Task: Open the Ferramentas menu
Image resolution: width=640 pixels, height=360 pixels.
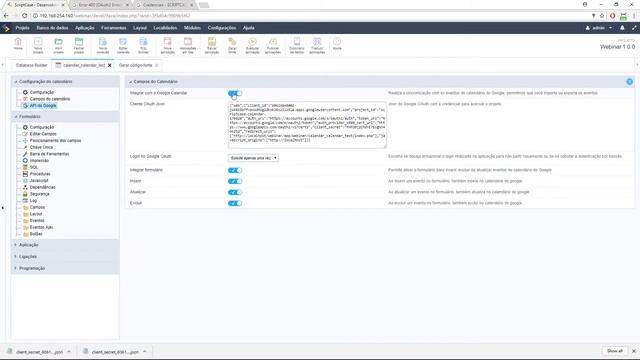Action: pyautogui.click(x=113, y=28)
